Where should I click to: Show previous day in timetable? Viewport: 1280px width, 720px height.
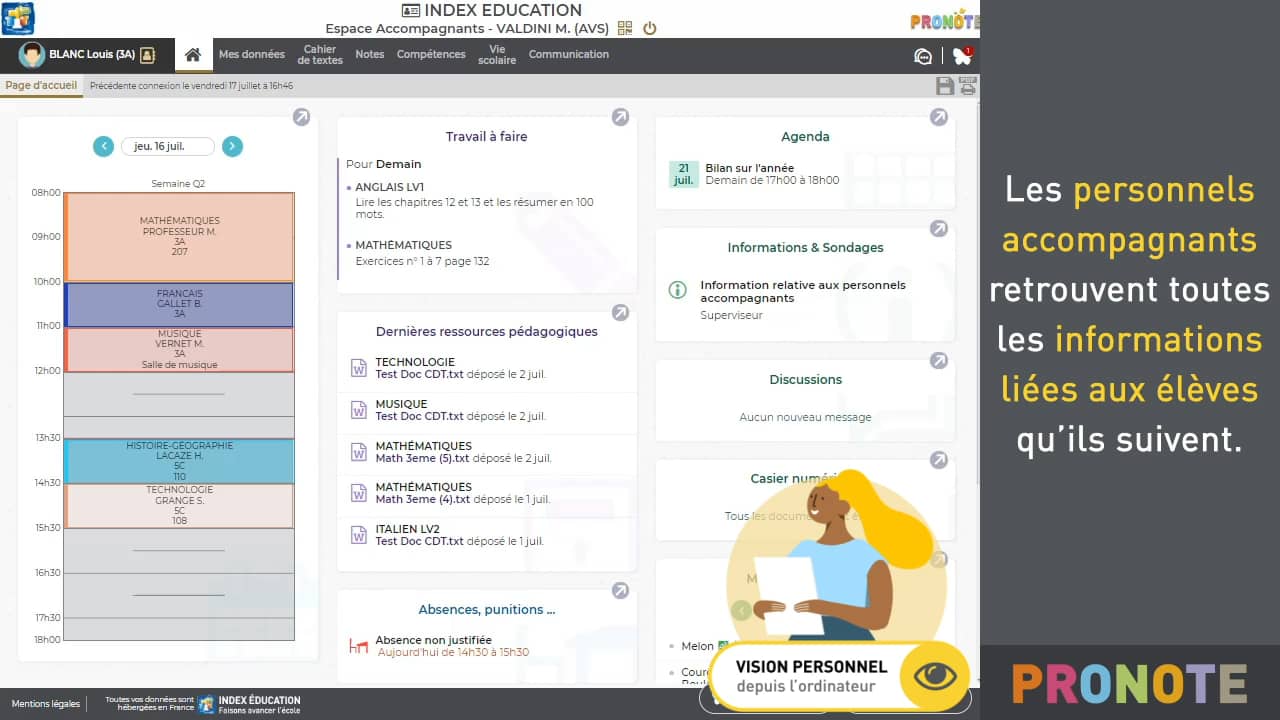pos(103,146)
